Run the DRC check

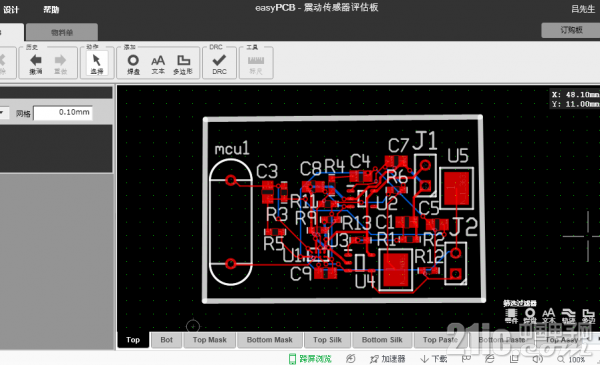point(219,64)
